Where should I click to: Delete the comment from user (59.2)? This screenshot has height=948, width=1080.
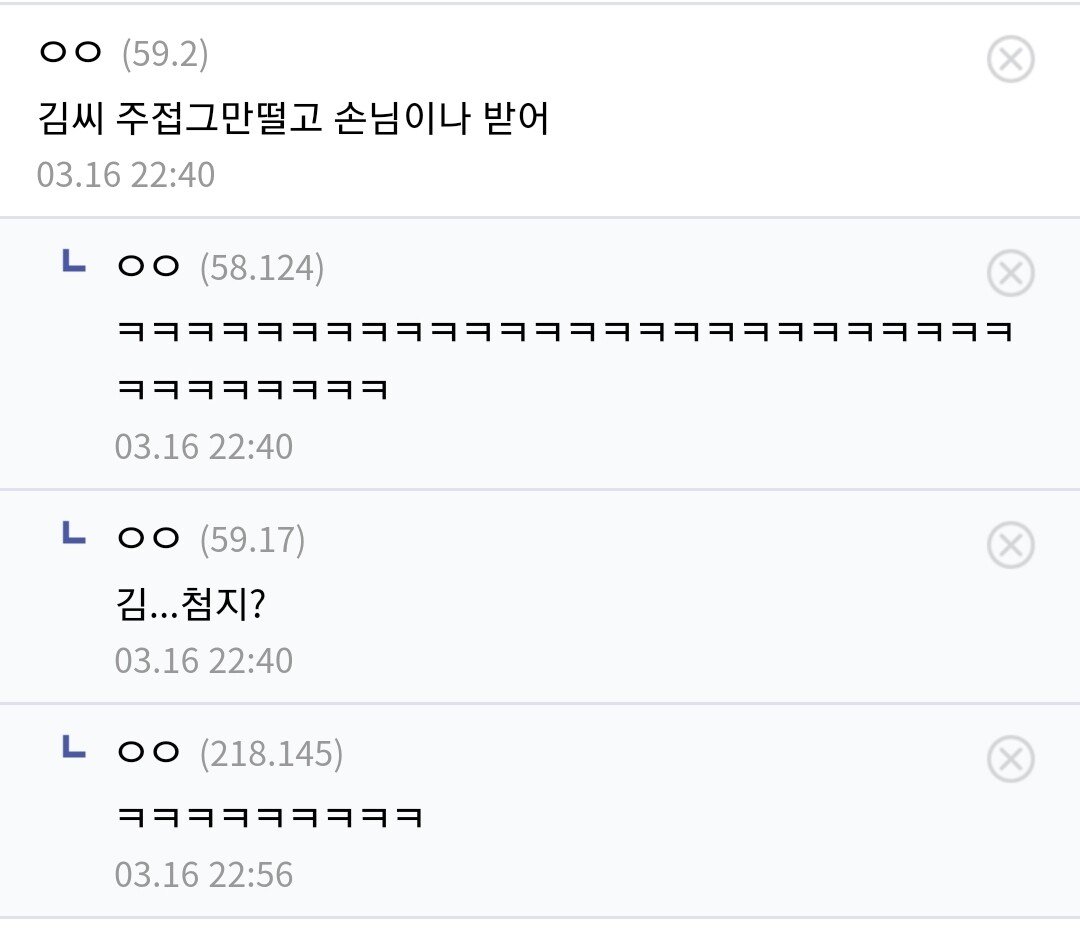click(x=1010, y=60)
